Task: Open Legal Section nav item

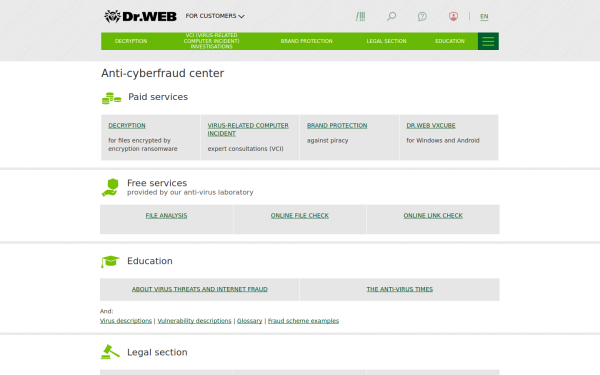Action: pos(386,41)
